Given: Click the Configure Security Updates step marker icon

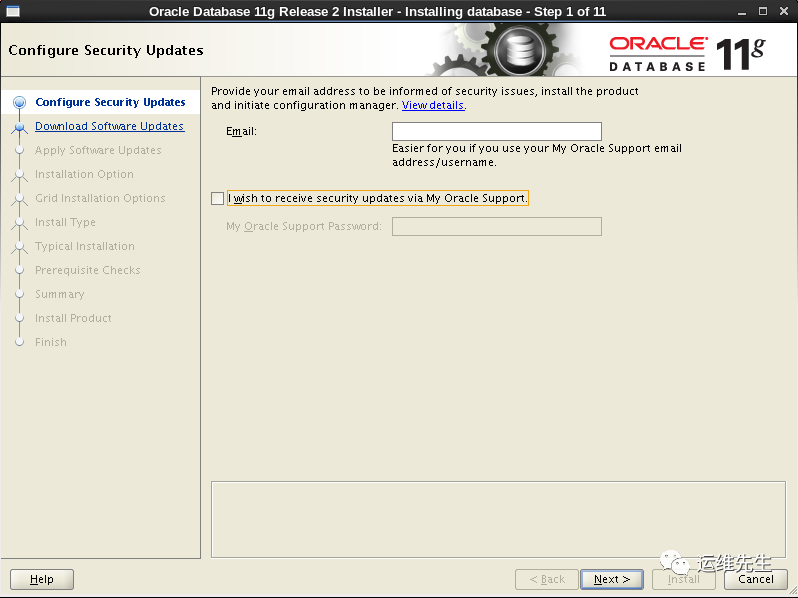Looking at the screenshot, I should [19, 102].
